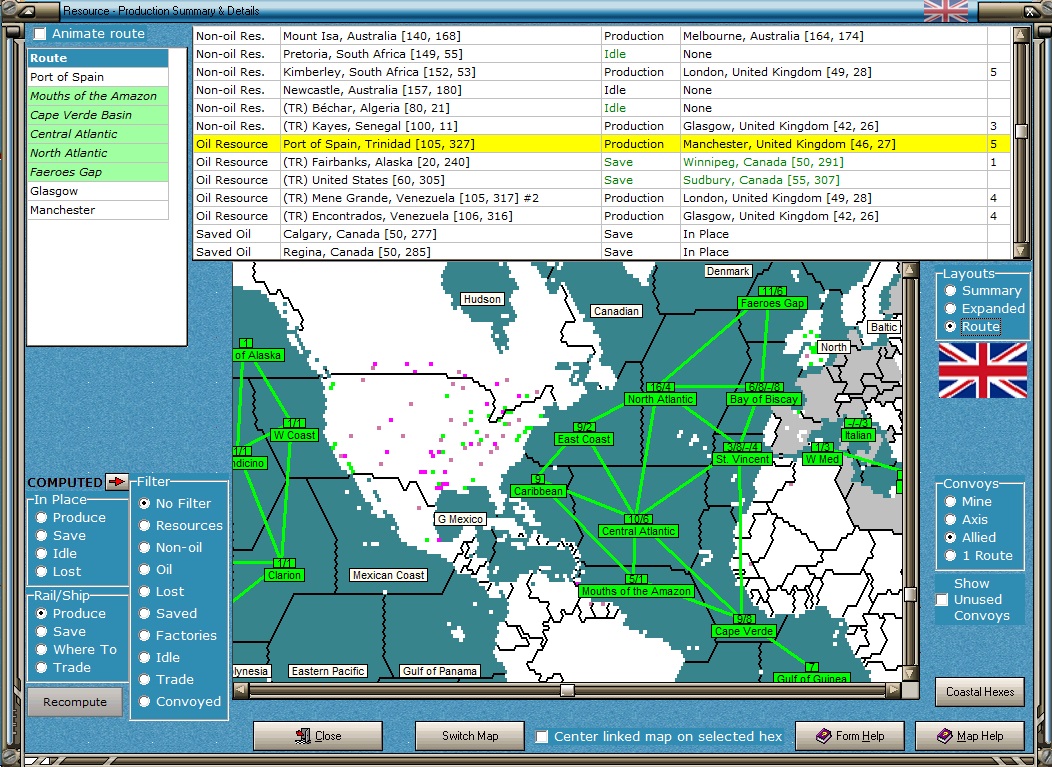
Task: Select the Expanded layout option
Action: click(x=951, y=309)
